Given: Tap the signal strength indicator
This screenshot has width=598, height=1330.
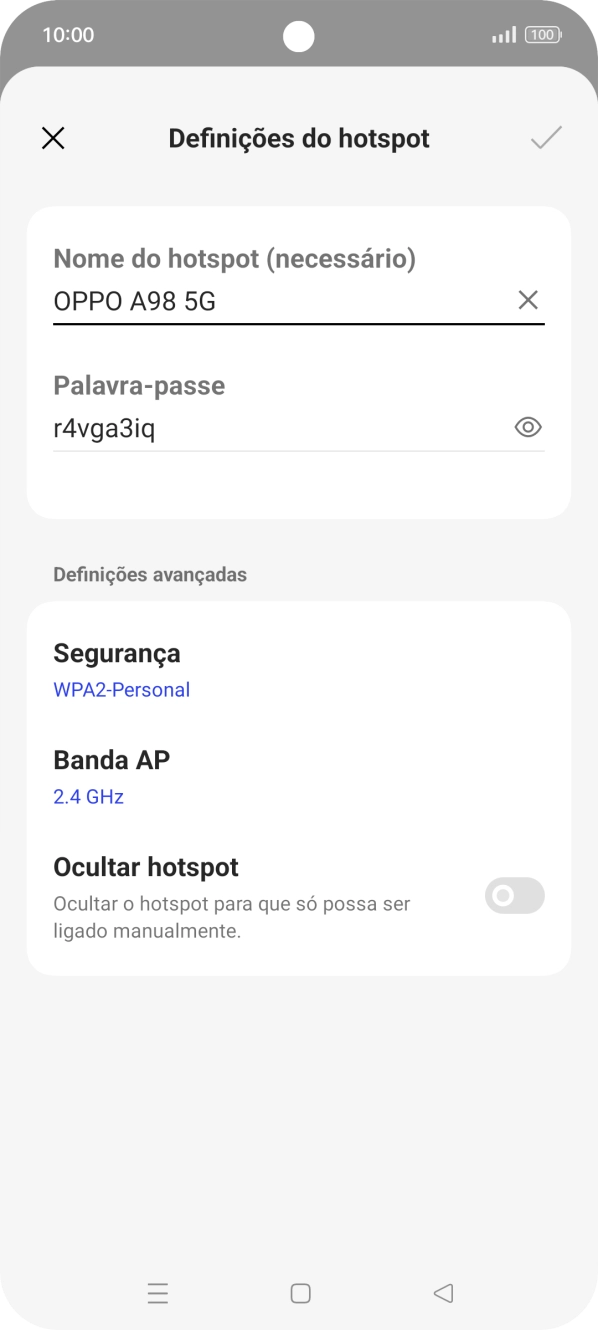Looking at the screenshot, I should (x=503, y=34).
